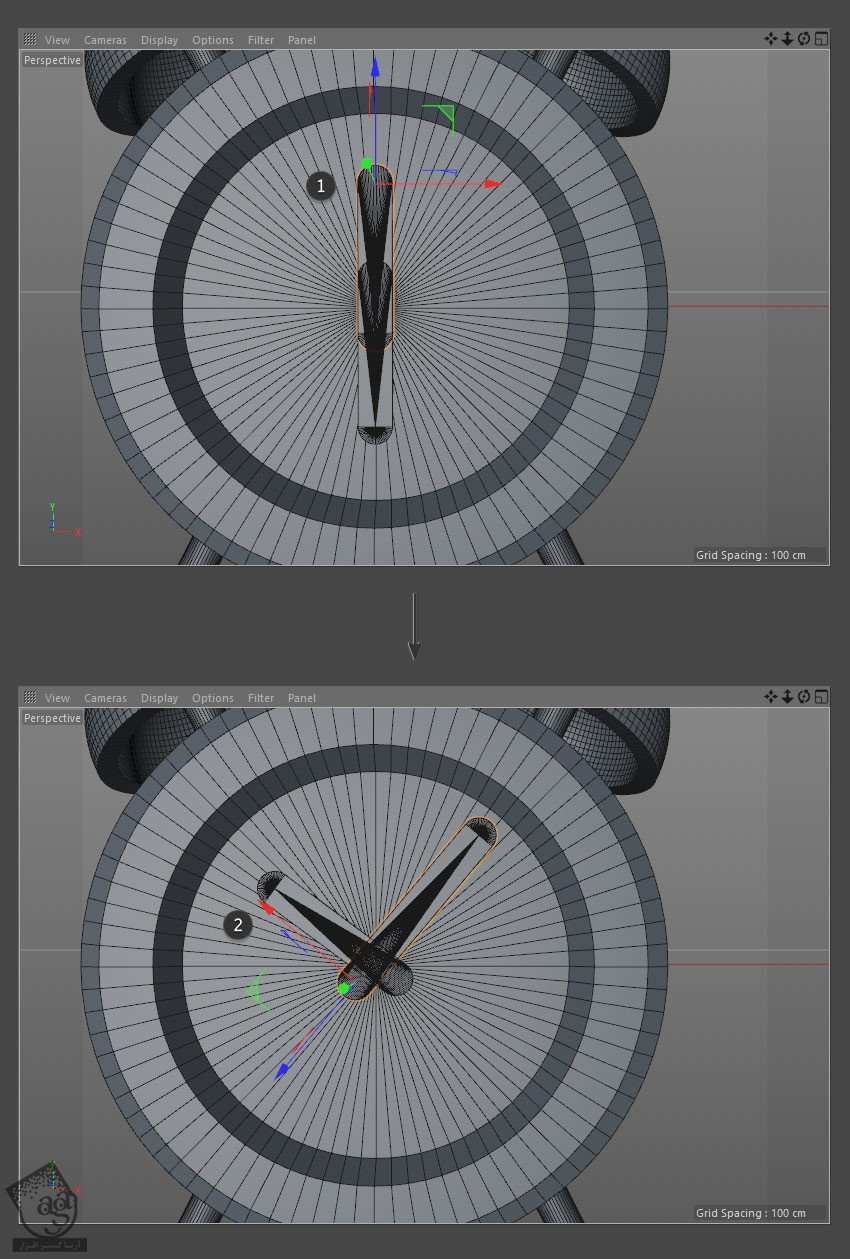Open Display menu in viewport with overlapping clock hands
The image size is (850, 1259).
159,40
